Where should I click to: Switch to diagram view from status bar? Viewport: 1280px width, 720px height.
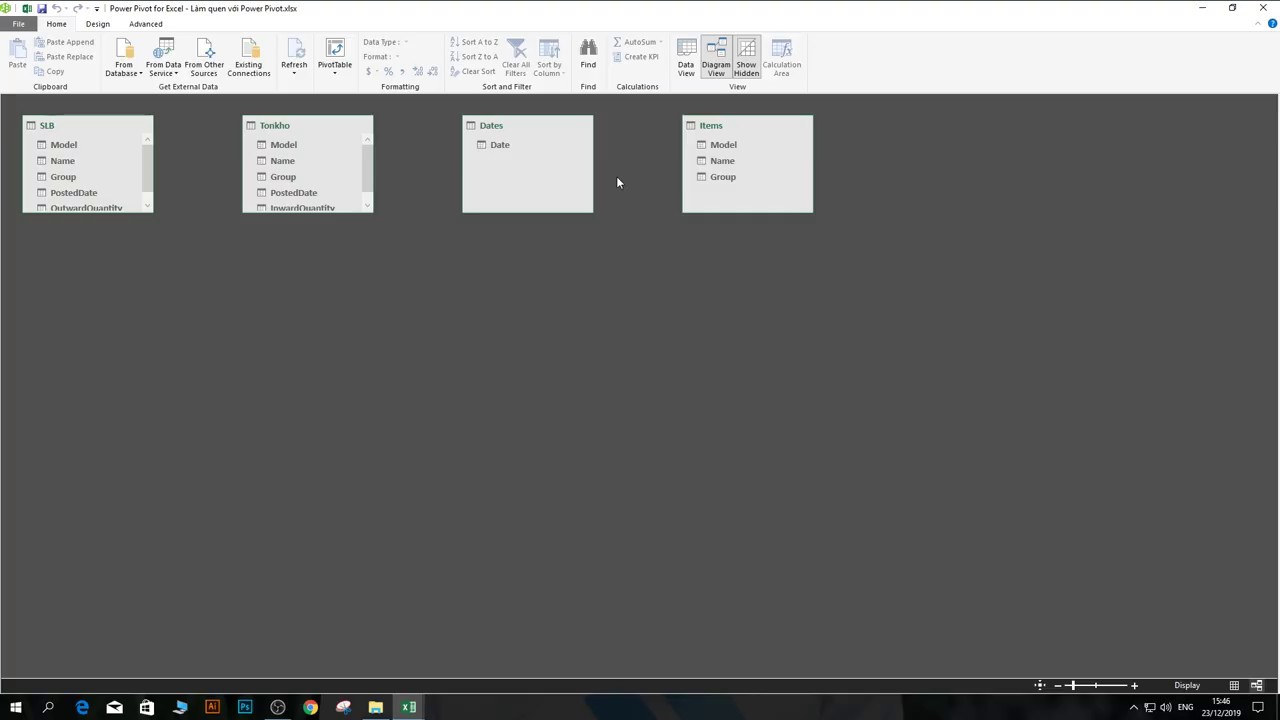click(x=1257, y=685)
